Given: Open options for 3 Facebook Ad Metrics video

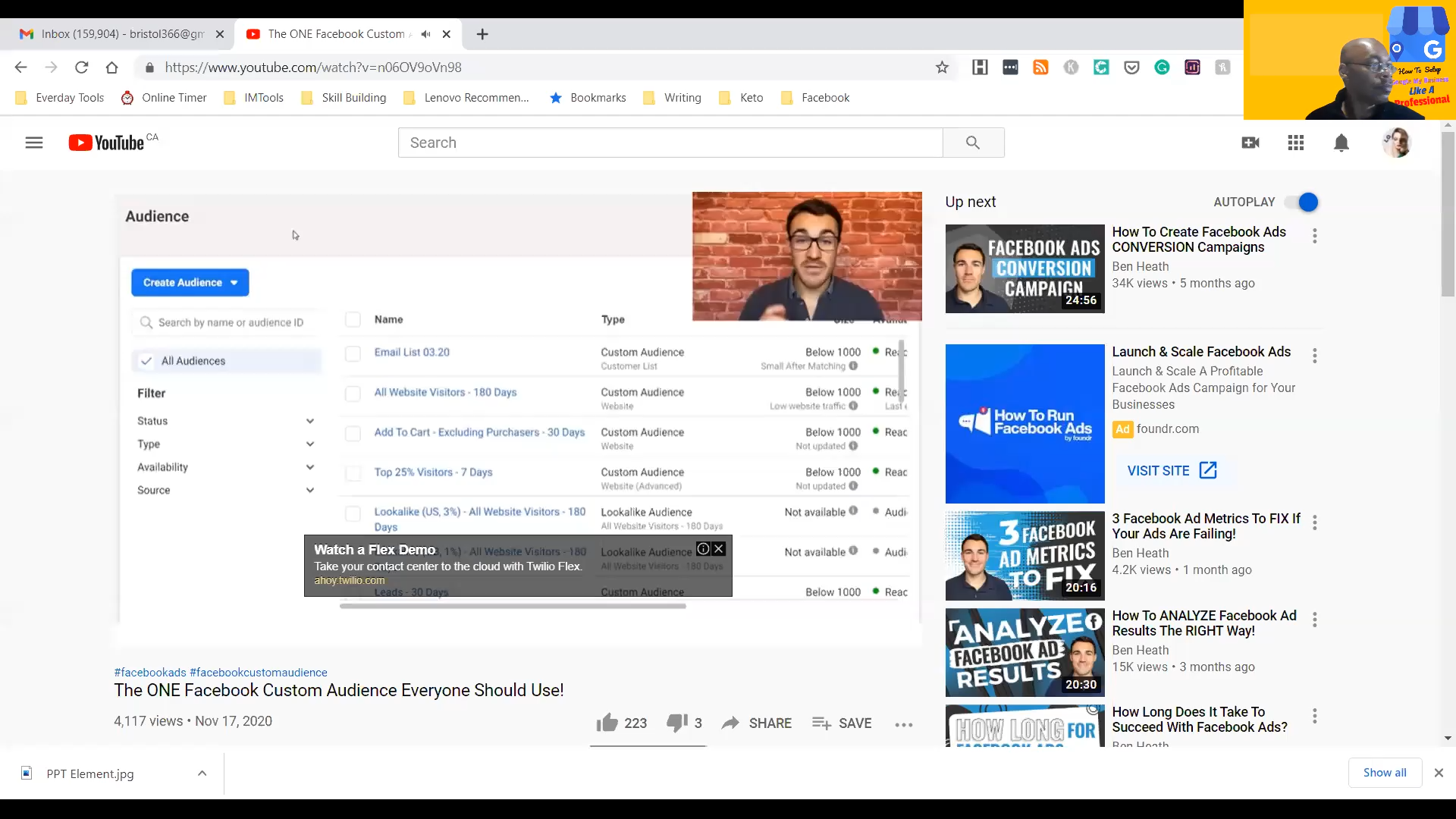Looking at the screenshot, I should tap(1314, 522).
